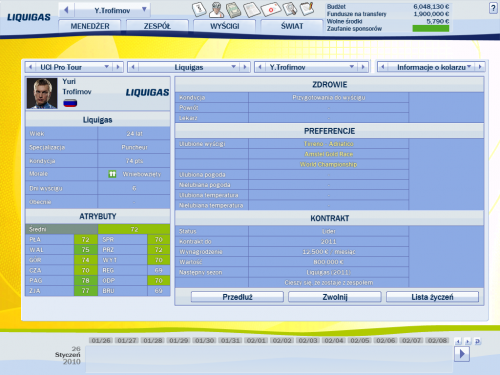
Task: Go to next rider with Y.Trofimov selector's right arrow
Action: click(x=363, y=67)
